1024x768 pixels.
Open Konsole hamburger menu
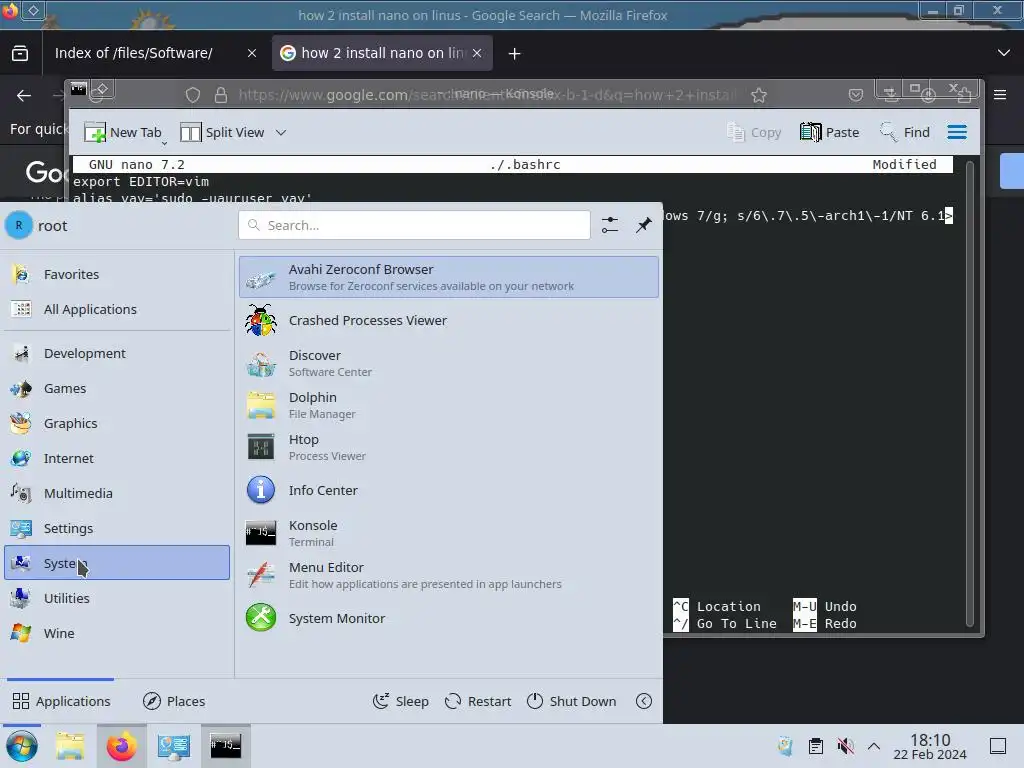957,133
